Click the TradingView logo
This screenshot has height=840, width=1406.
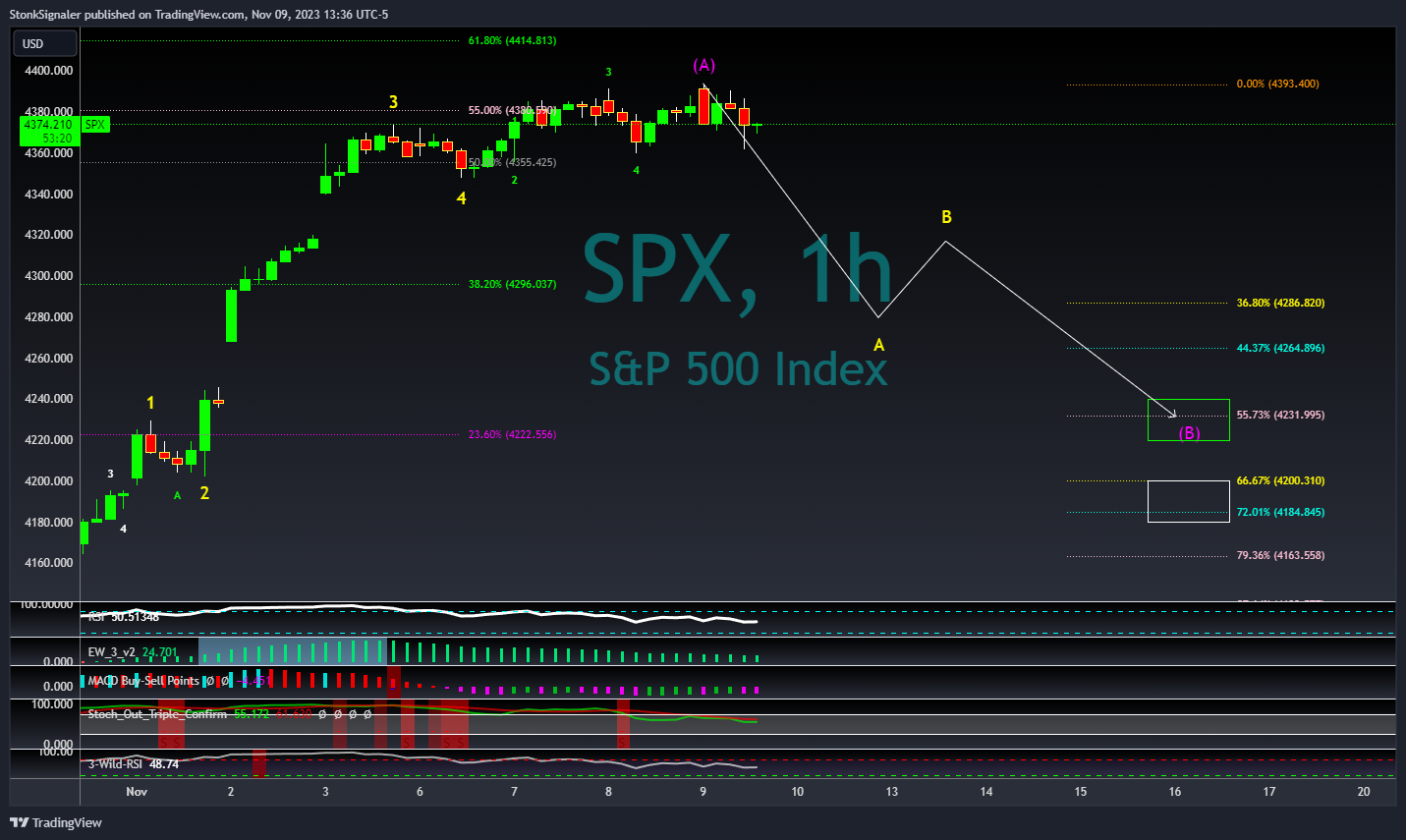click(x=56, y=822)
